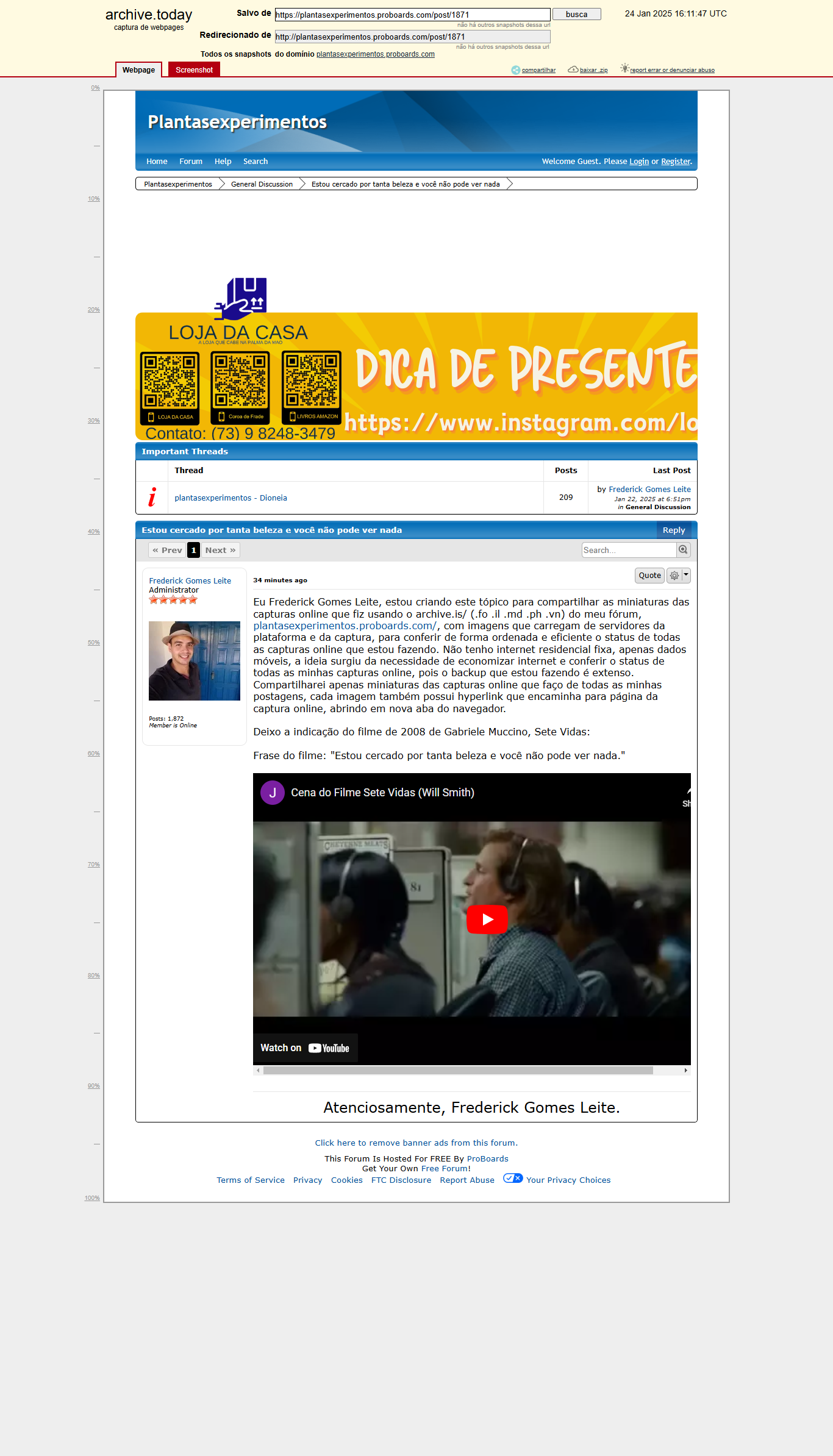The image size is (833, 1456).
Task: Click the busca button
Action: 576,14
